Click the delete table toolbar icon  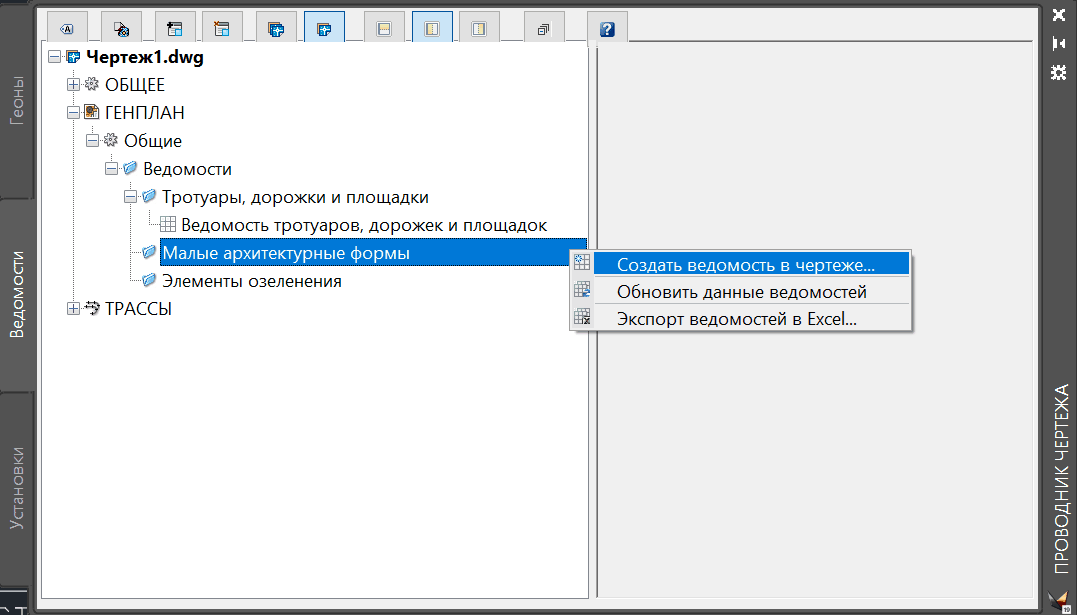(222, 29)
